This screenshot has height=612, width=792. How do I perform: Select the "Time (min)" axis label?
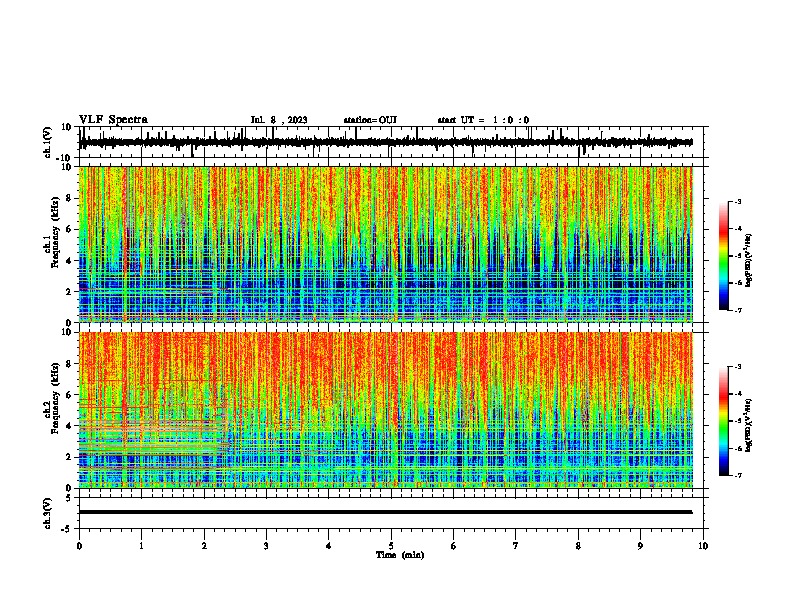click(400, 555)
